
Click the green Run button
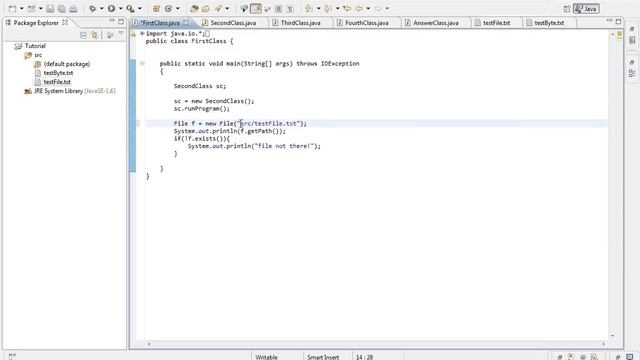click(x=111, y=9)
